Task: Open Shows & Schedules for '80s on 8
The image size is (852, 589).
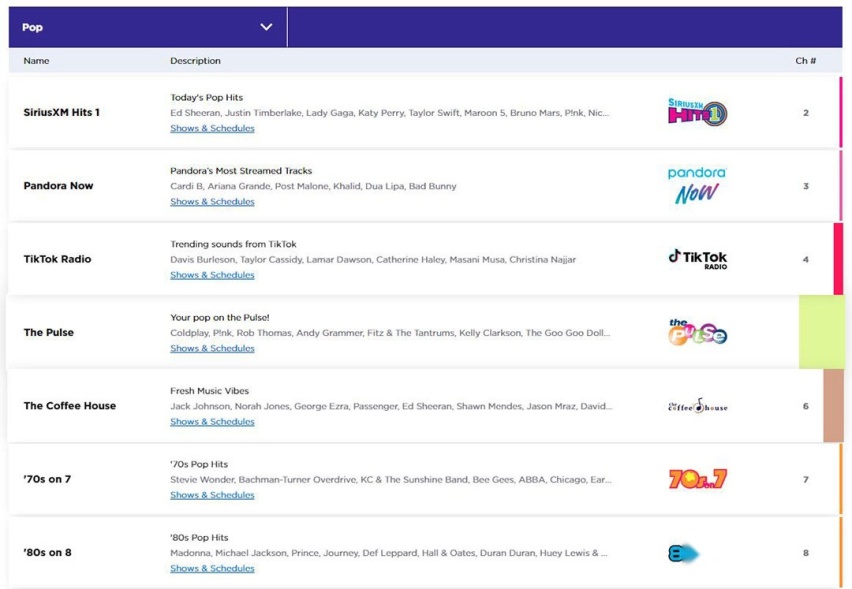Action: [x=212, y=568]
